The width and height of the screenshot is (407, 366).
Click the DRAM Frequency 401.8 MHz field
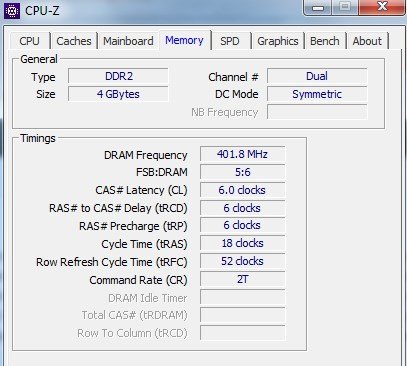[x=242, y=154]
